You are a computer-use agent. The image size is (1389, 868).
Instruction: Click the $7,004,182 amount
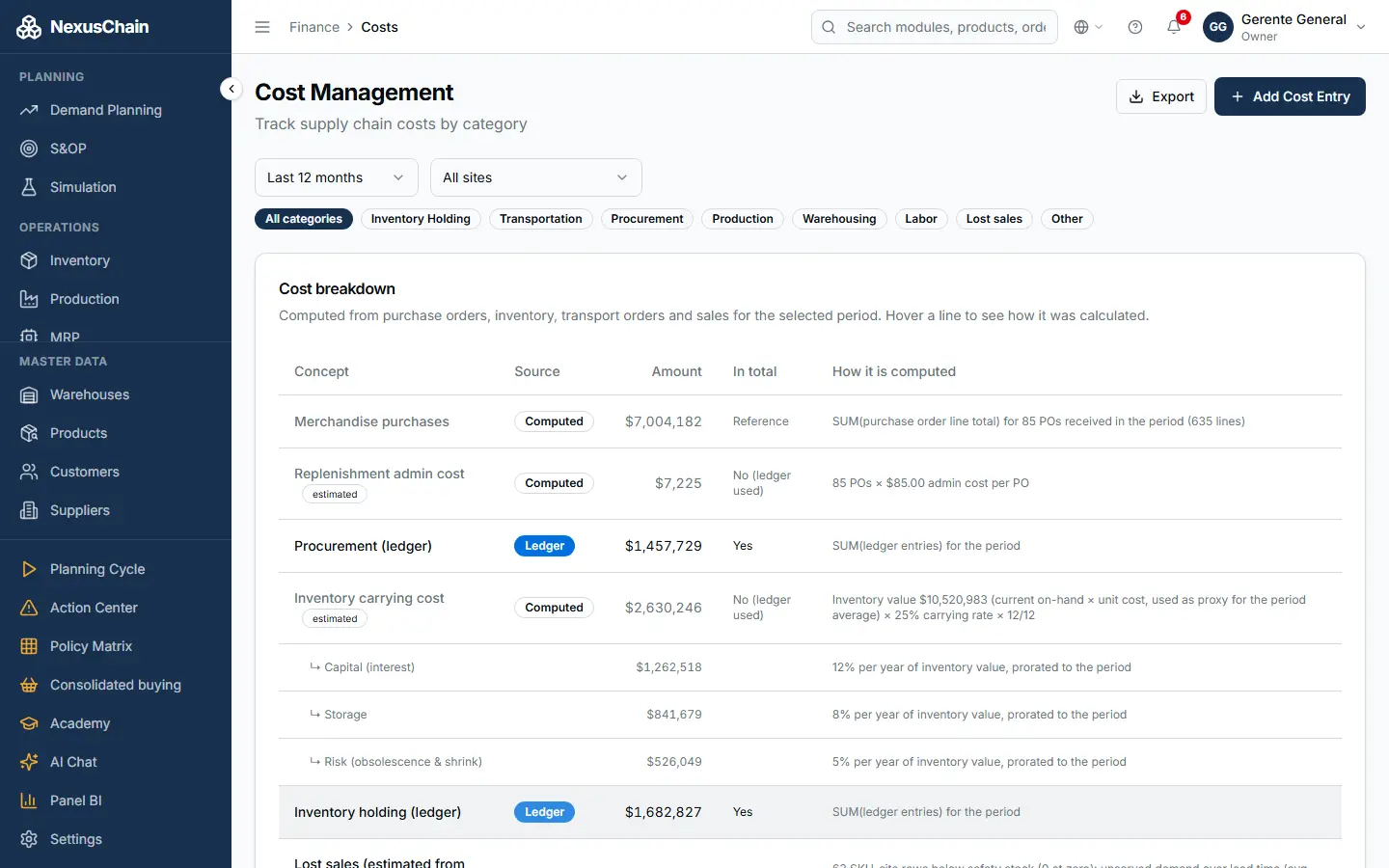pos(664,421)
